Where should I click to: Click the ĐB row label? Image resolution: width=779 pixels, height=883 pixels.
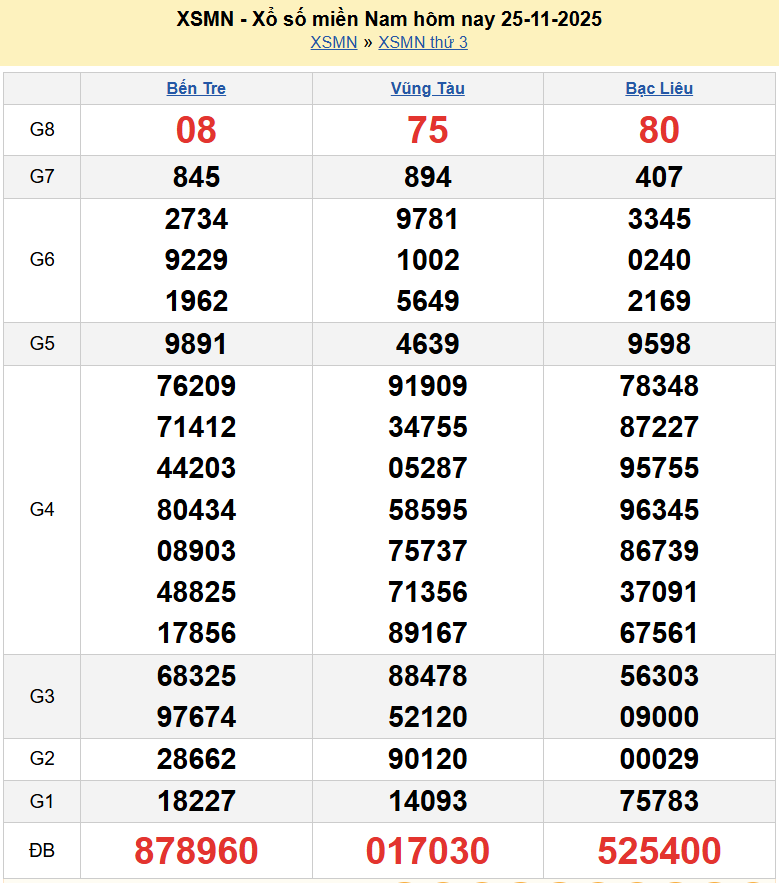(x=42, y=851)
